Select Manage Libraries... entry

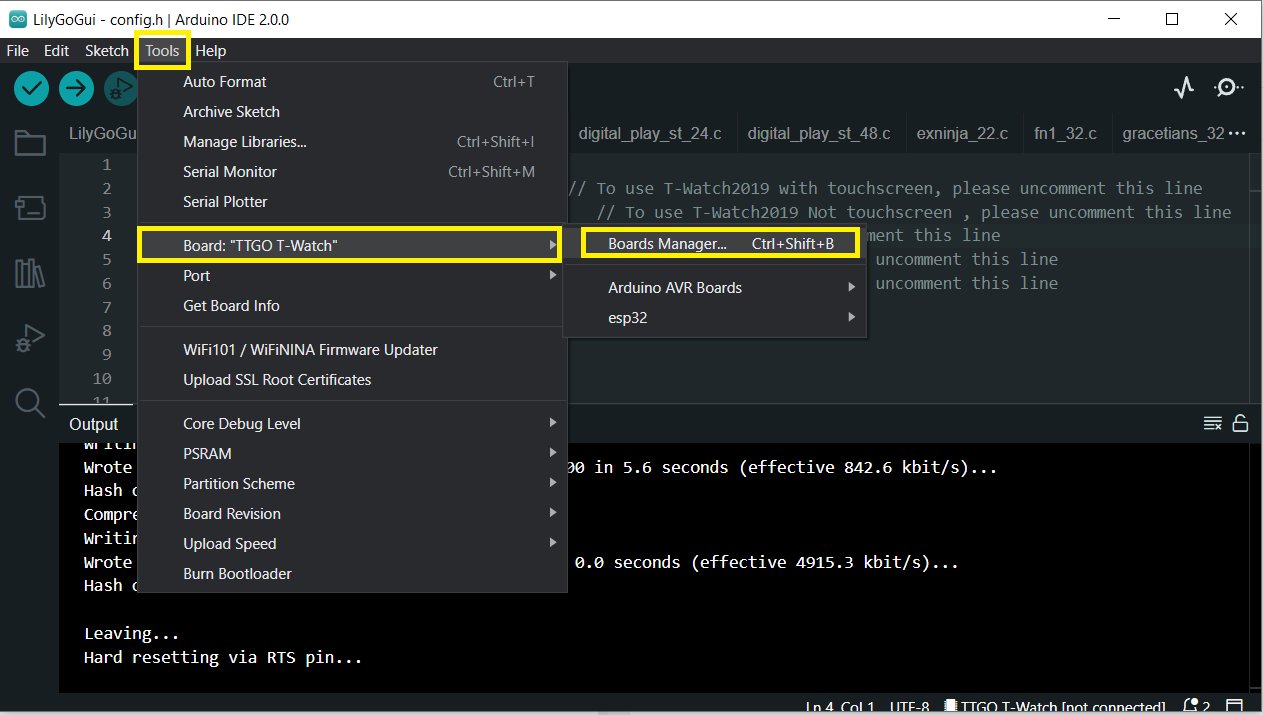352,142
